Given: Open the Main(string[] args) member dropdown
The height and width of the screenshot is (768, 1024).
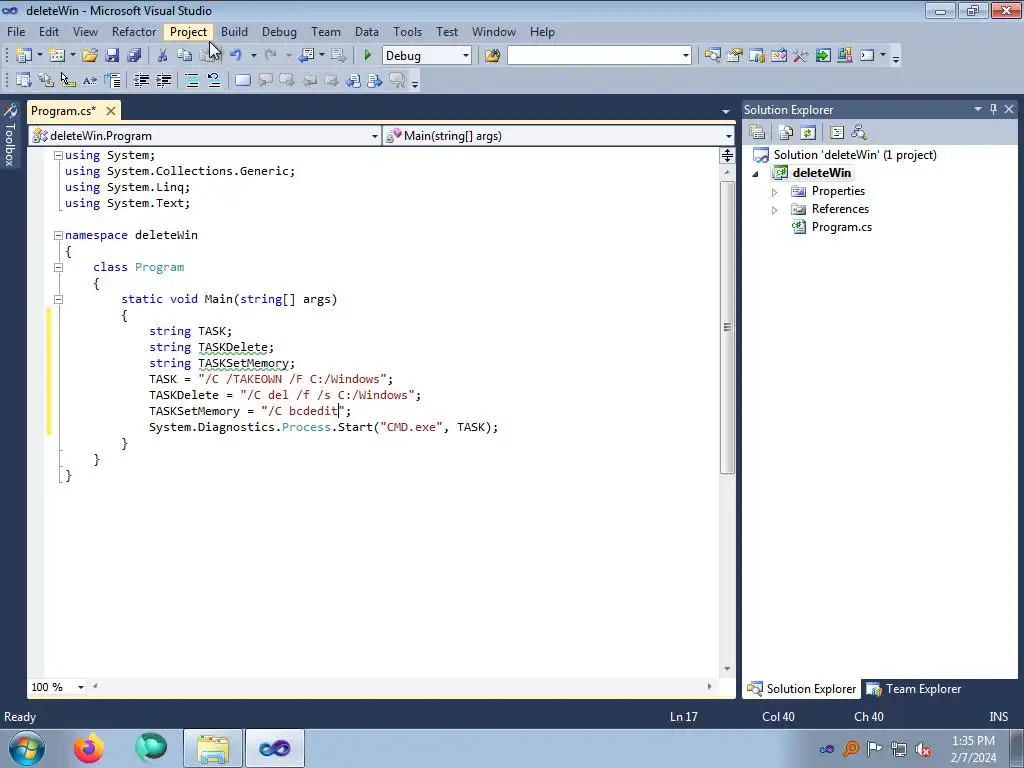Looking at the screenshot, I should 728,136.
